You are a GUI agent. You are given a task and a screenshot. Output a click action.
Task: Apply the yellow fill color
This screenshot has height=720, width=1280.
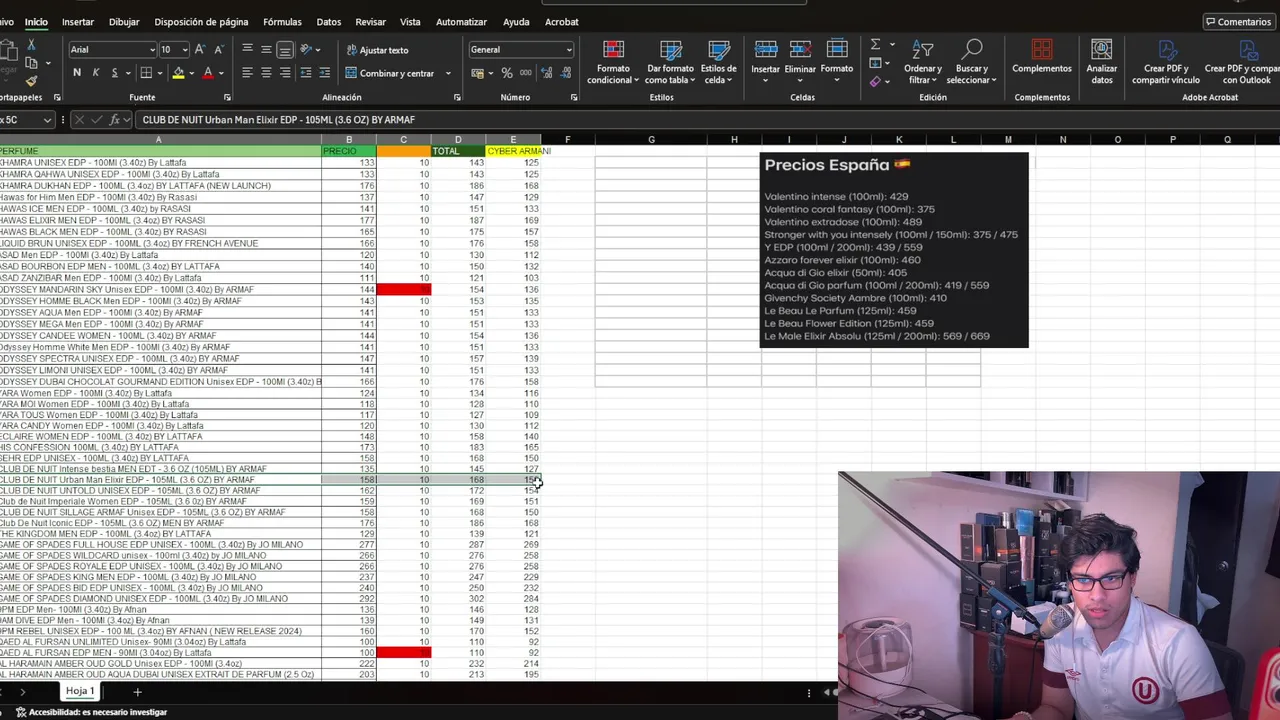point(178,73)
